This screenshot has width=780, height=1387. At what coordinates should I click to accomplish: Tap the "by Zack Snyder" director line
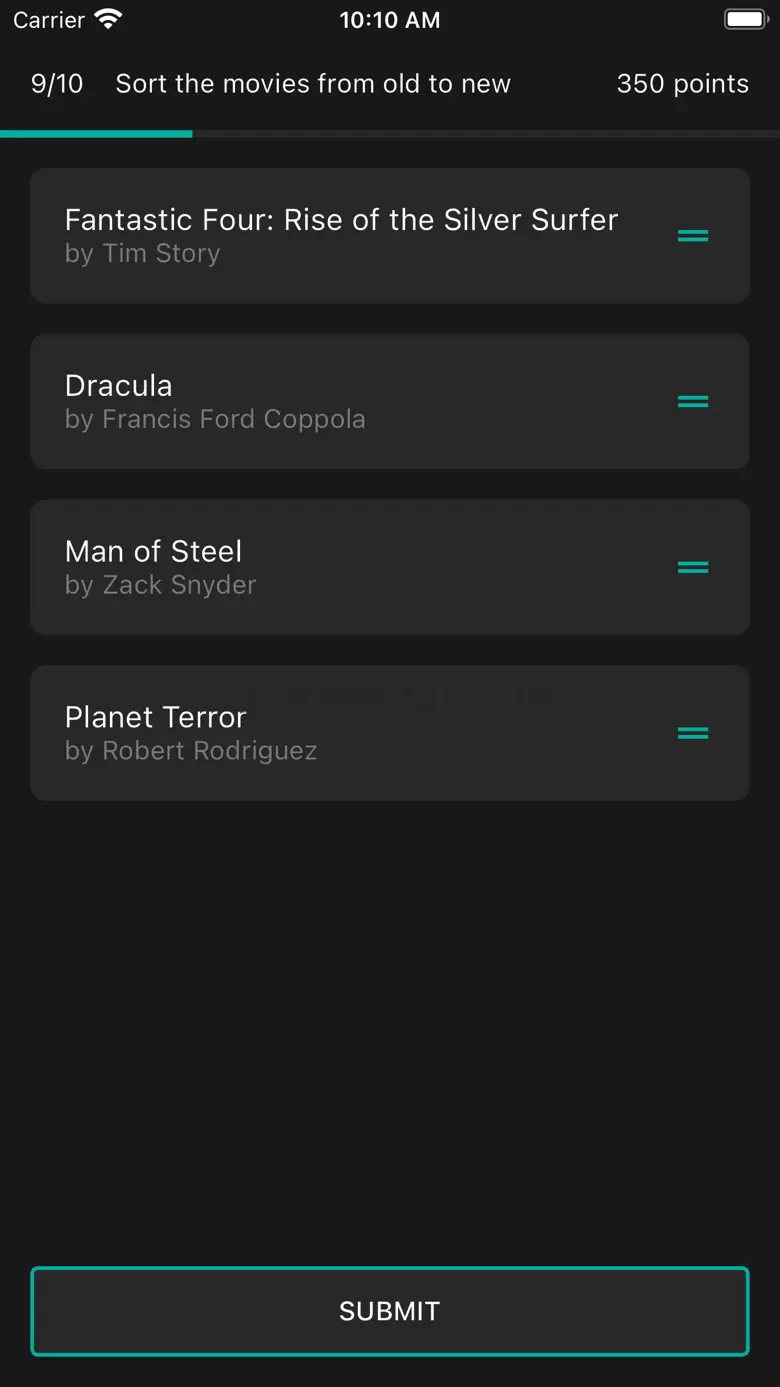[160, 585]
